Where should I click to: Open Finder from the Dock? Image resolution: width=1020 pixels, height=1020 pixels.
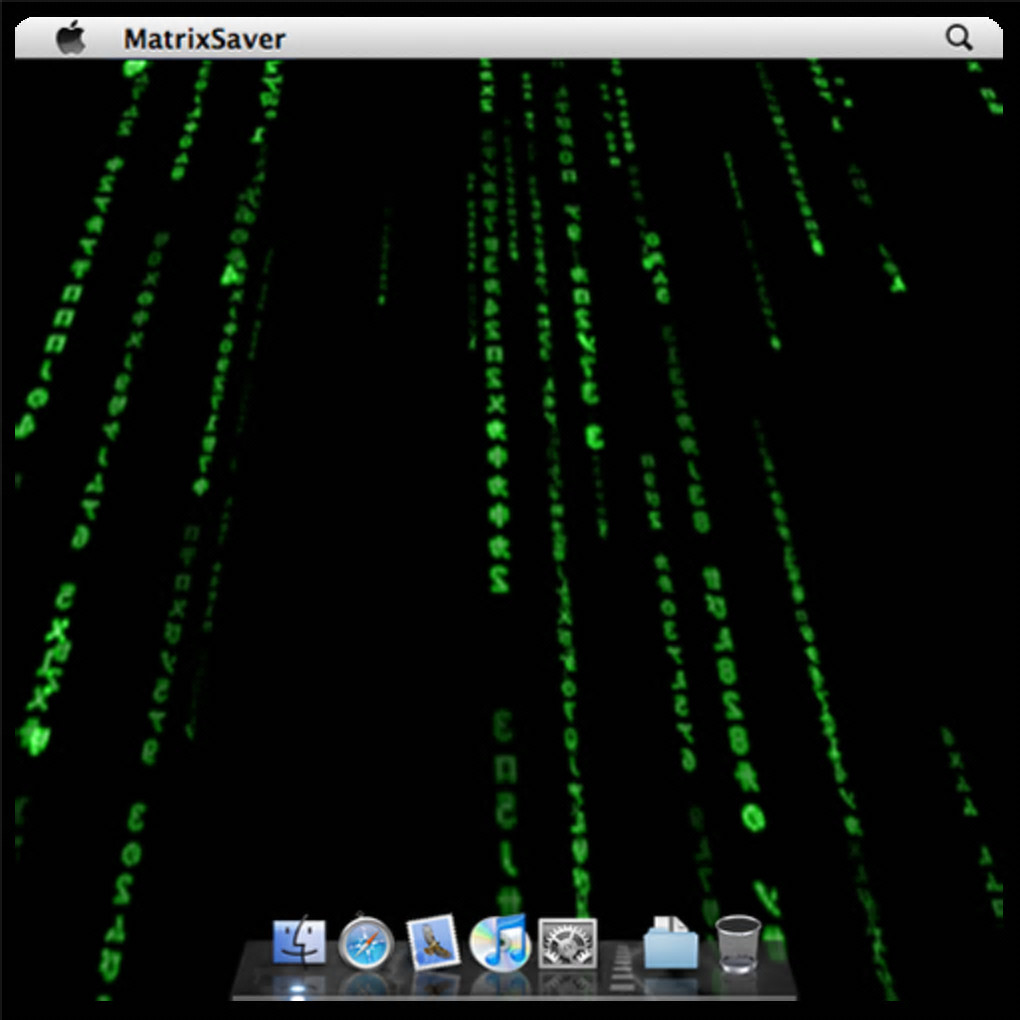(299, 941)
